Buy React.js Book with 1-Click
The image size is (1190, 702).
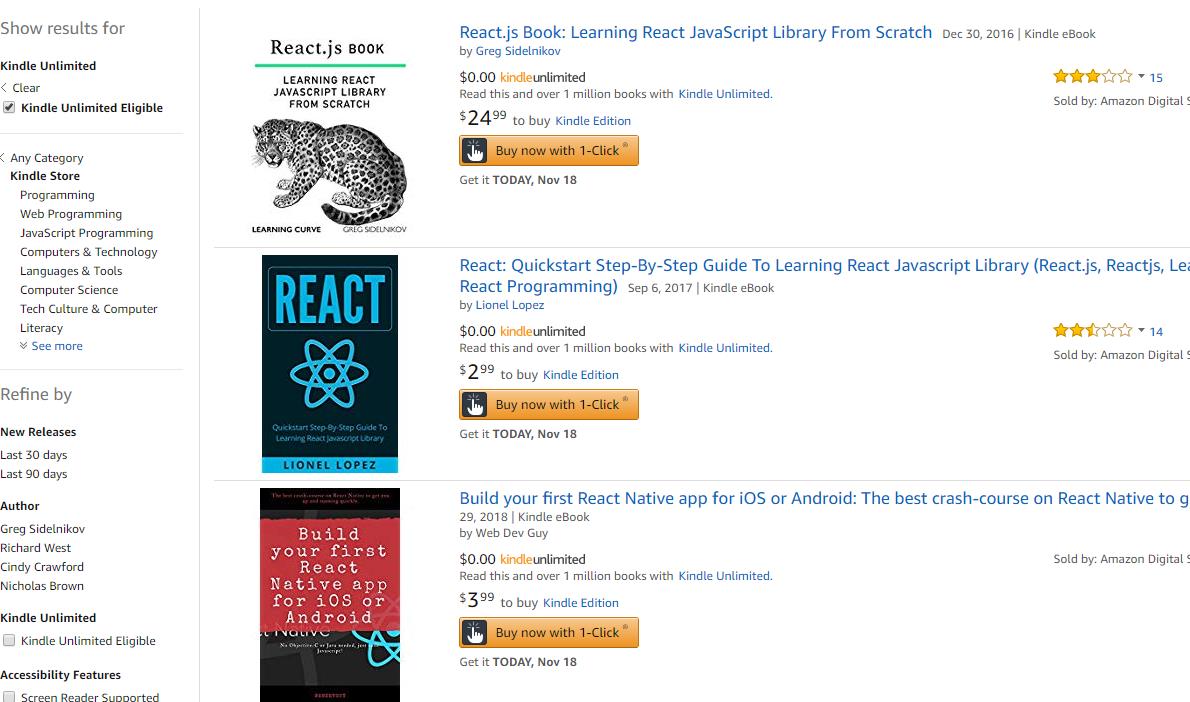(548, 151)
